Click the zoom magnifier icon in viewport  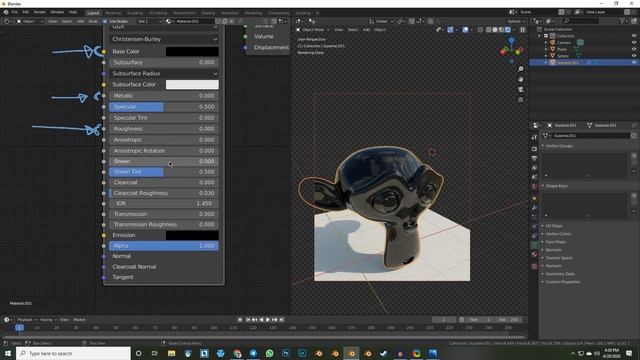coord(520,69)
